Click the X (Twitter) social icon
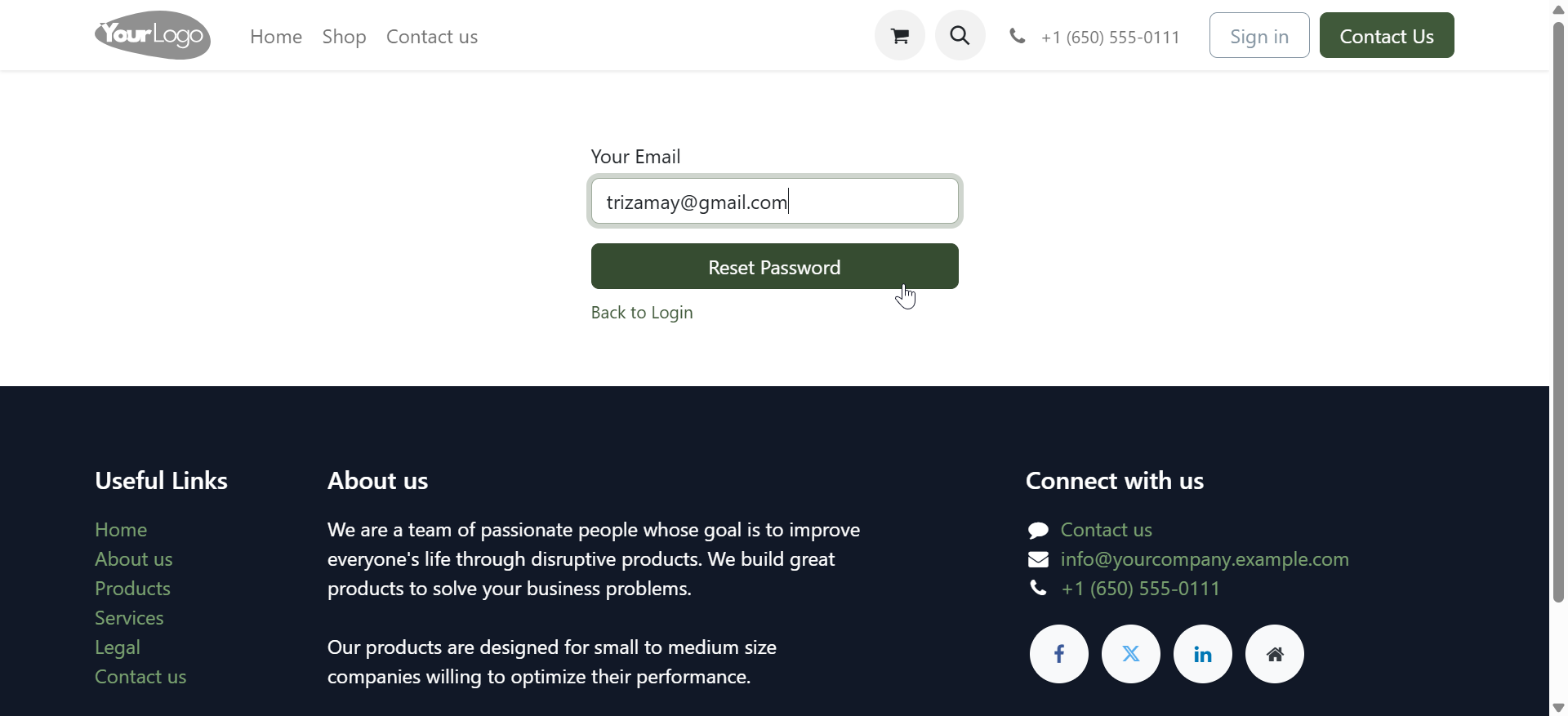This screenshot has width=1568, height=716. tap(1130, 653)
